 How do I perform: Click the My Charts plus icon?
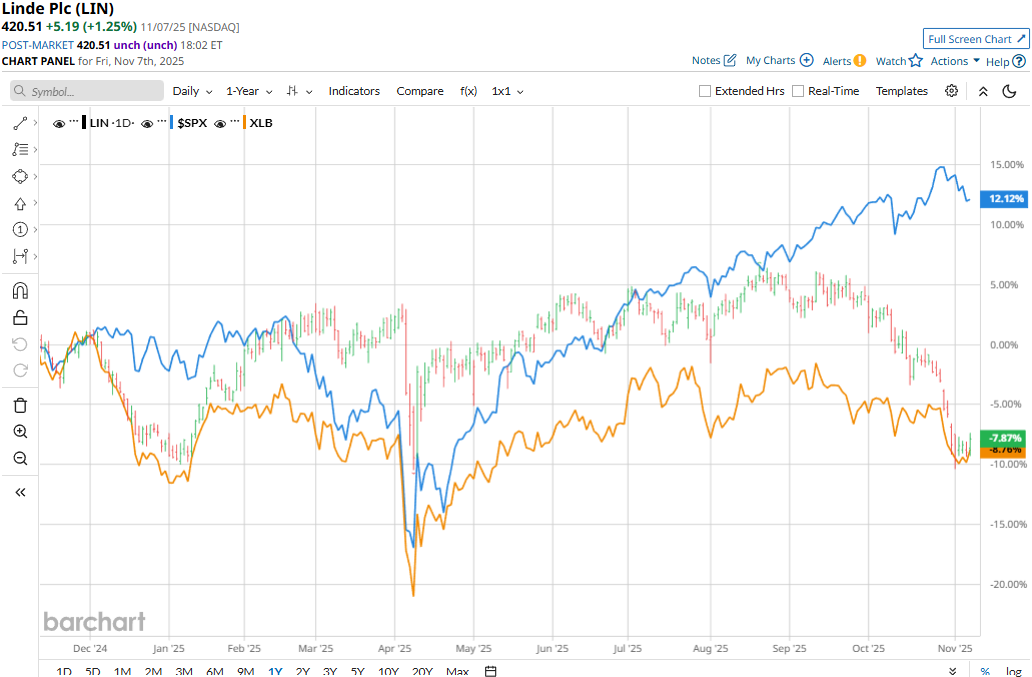click(x=806, y=60)
